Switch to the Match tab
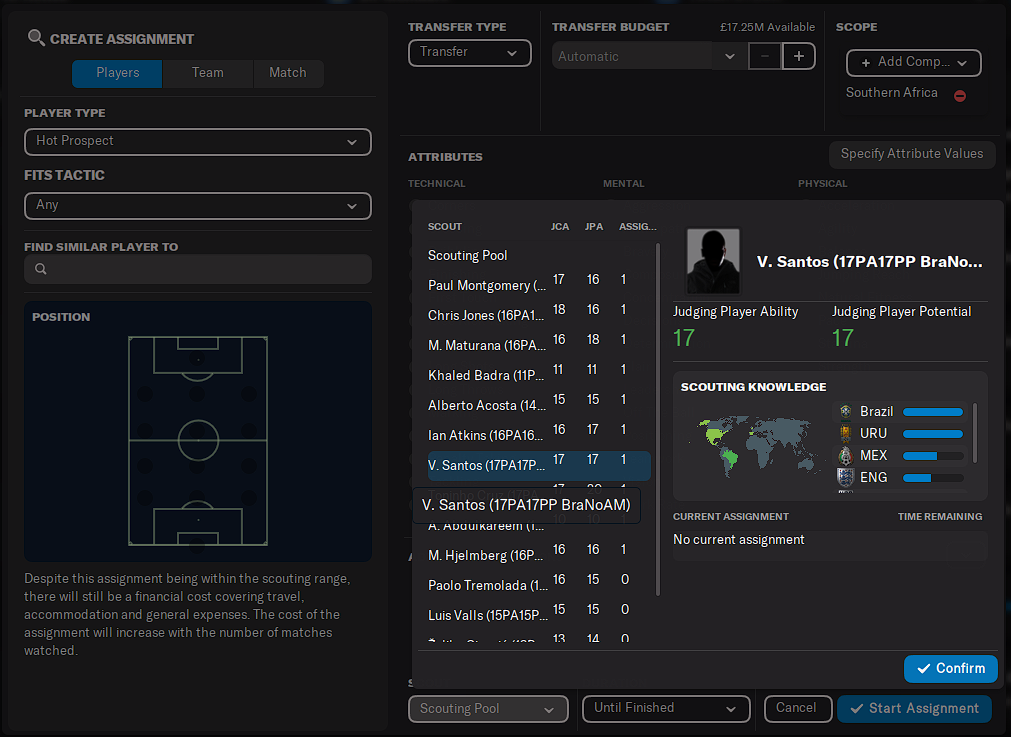 [x=288, y=73]
